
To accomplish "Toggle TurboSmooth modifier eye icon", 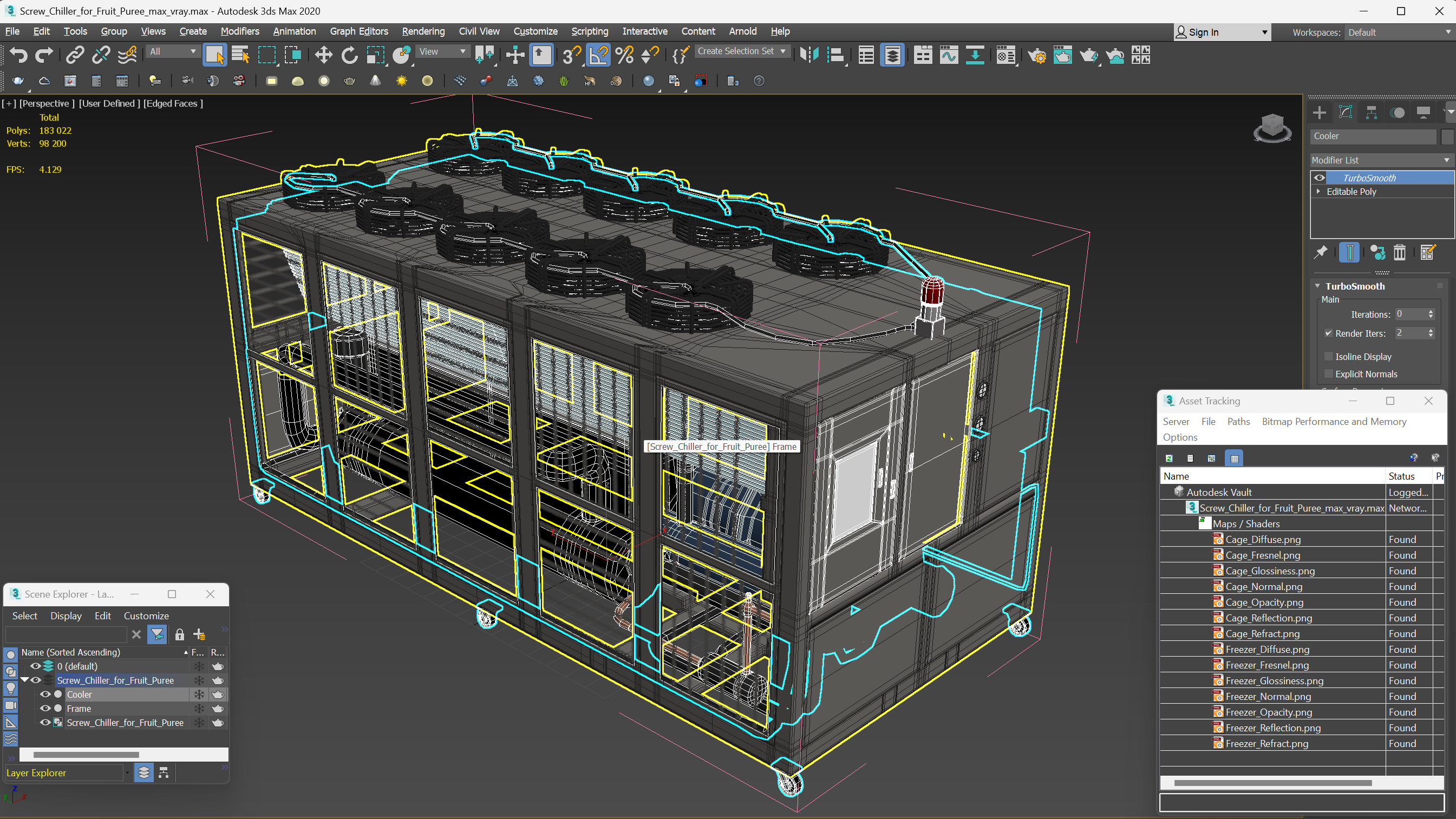I will pos(1319,178).
